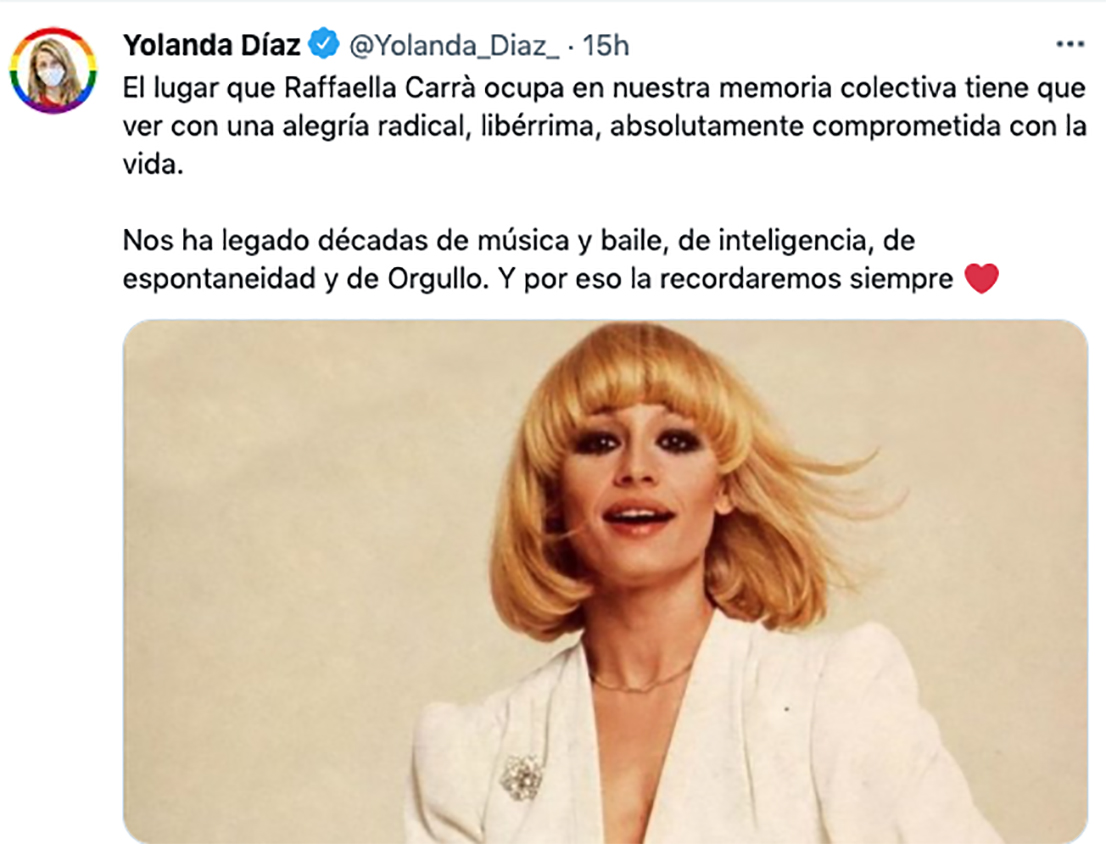The image size is (1106, 844).
Task: Click the name 'Raffaella Carrà' in tweet text
Action: [x=380, y=88]
